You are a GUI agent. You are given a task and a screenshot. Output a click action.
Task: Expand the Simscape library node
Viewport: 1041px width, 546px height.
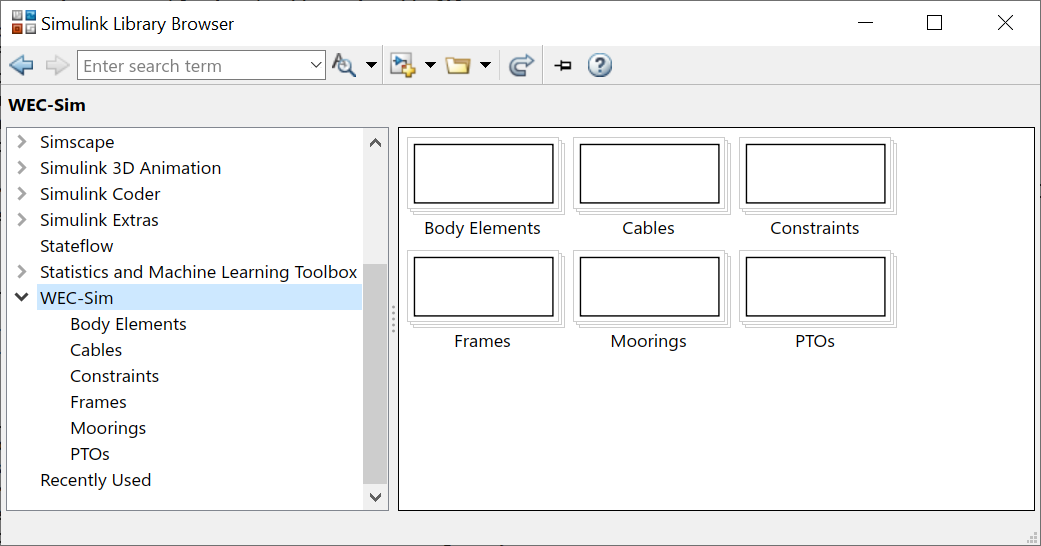click(x=22, y=141)
